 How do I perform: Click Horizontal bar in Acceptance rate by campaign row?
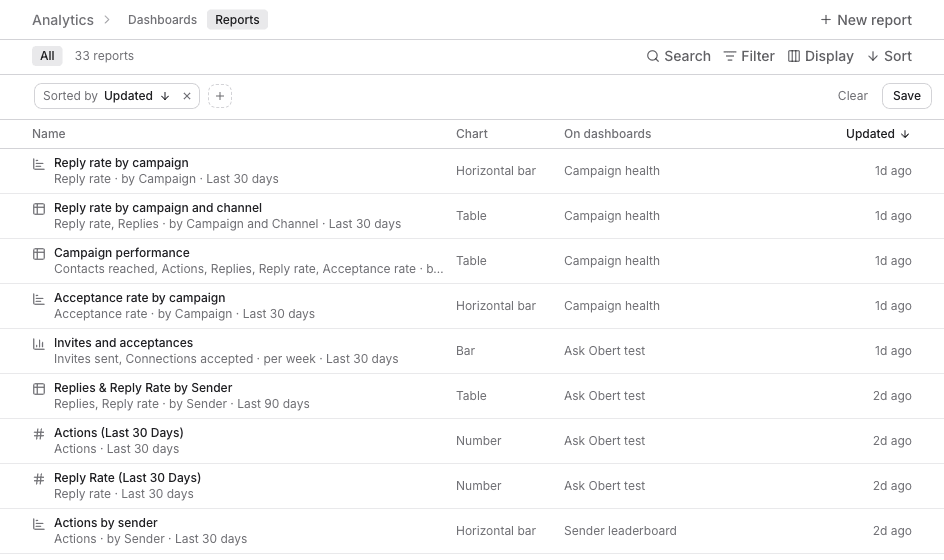(495, 306)
